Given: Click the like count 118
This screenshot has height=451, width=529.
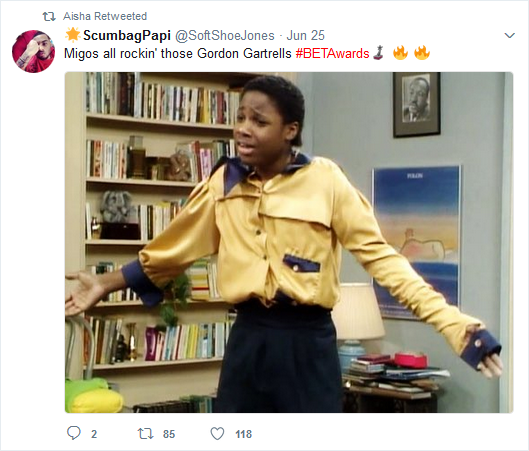Looking at the screenshot, I should click(x=244, y=434).
